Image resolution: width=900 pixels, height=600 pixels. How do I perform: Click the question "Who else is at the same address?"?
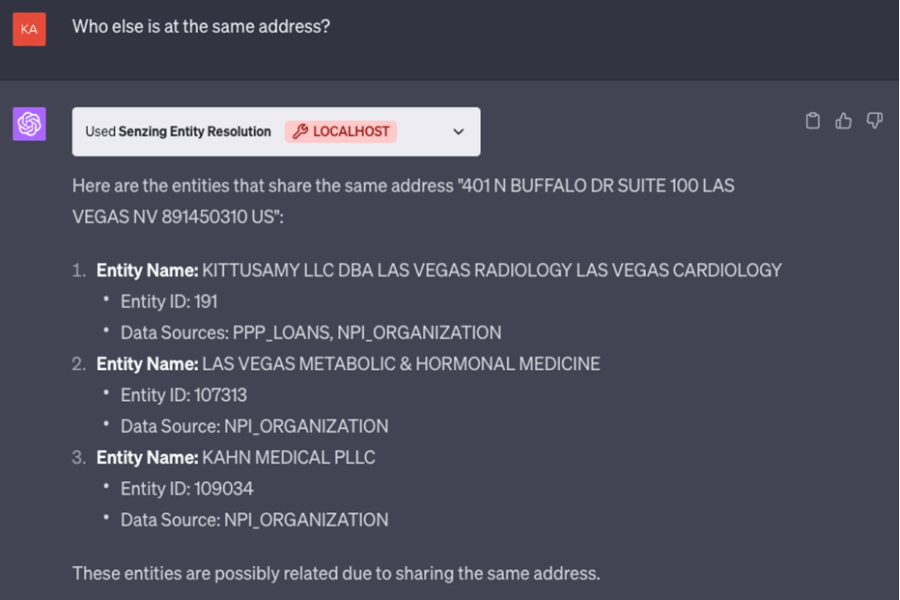(201, 27)
